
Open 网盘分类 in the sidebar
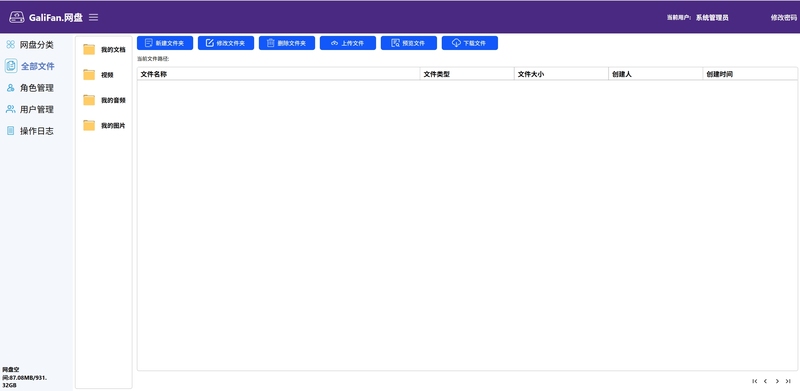tap(30, 45)
